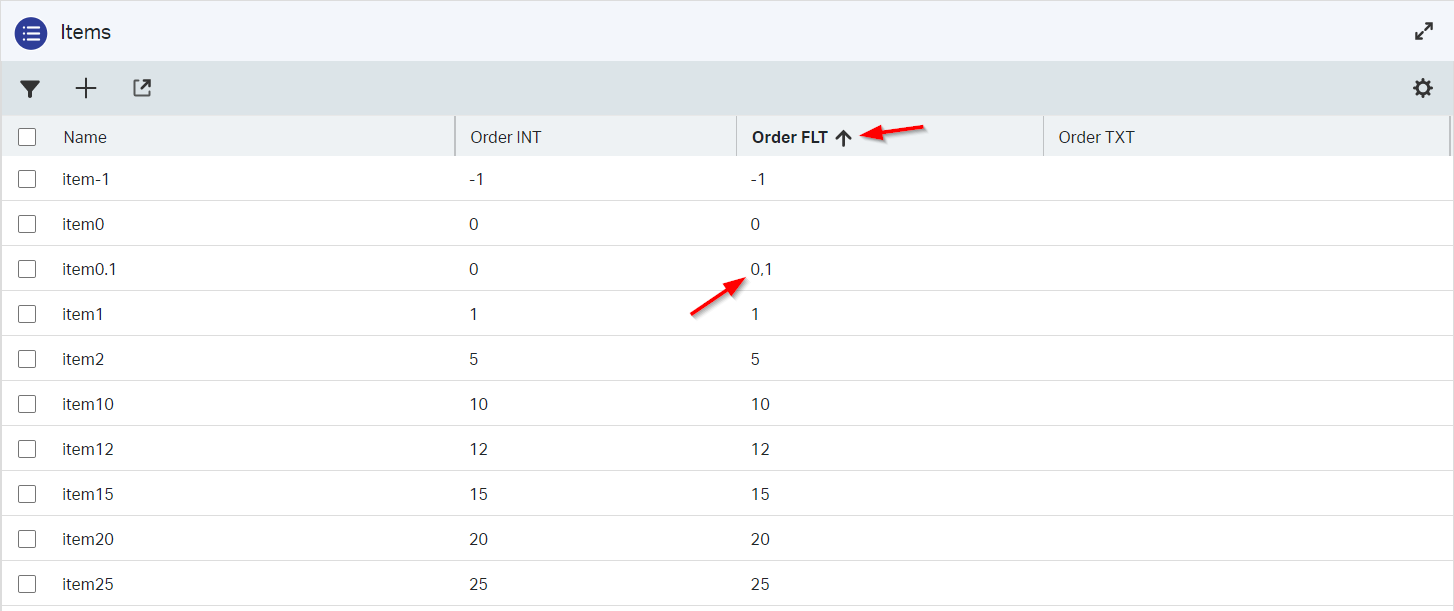The width and height of the screenshot is (1454, 611).
Task: Select the item0.1 row checkbox
Action: [27, 269]
